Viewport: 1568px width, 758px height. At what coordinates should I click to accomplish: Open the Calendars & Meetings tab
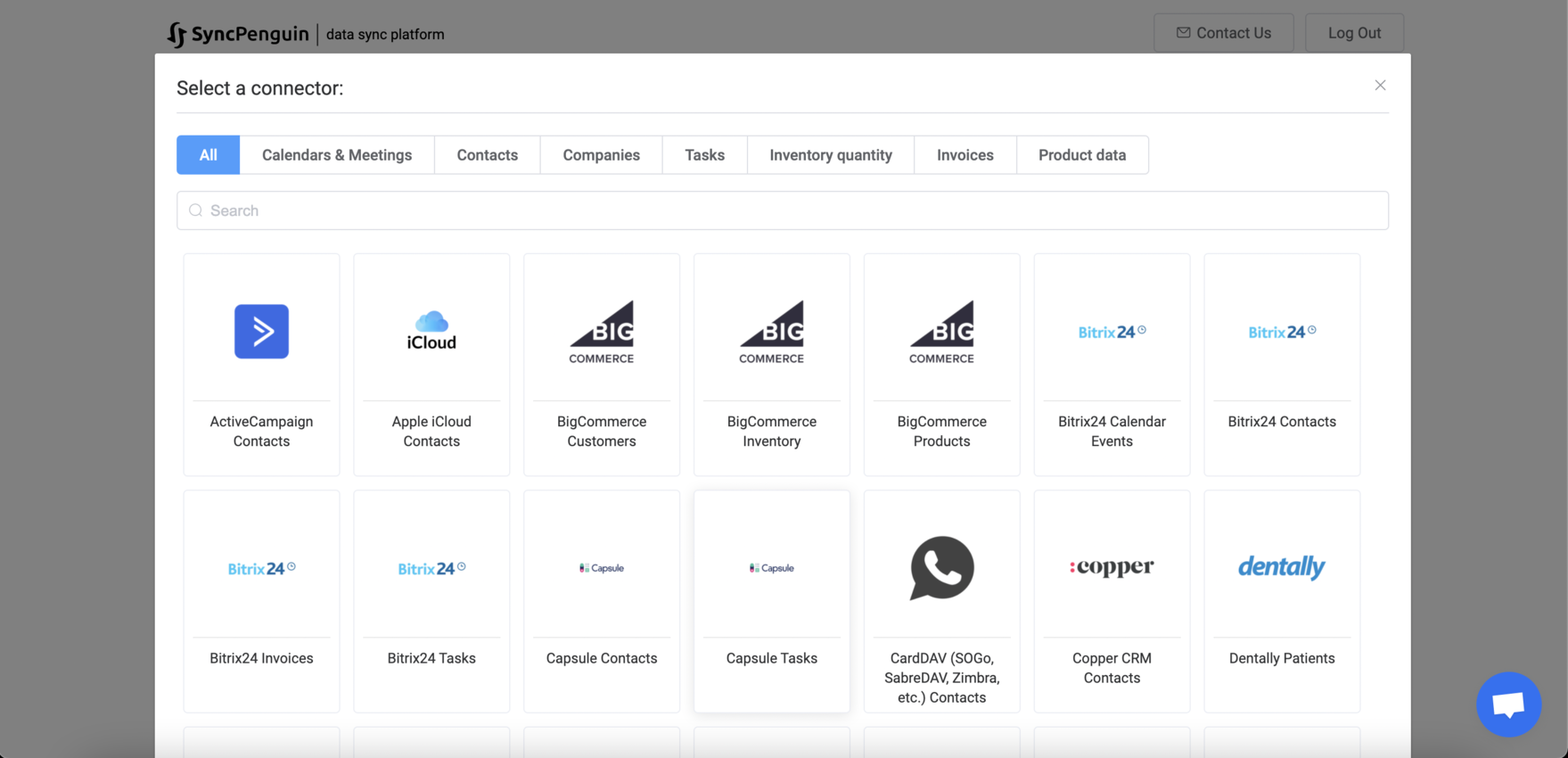(337, 155)
